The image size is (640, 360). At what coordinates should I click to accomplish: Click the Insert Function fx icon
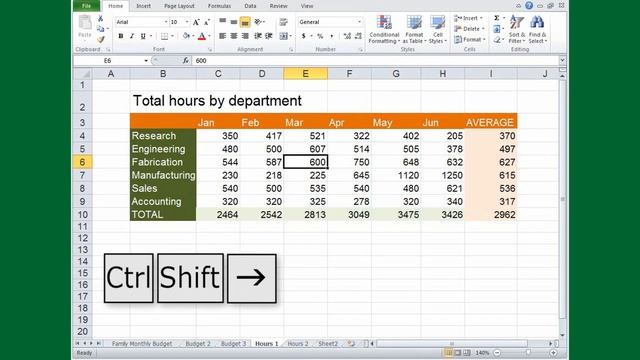(x=185, y=60)
